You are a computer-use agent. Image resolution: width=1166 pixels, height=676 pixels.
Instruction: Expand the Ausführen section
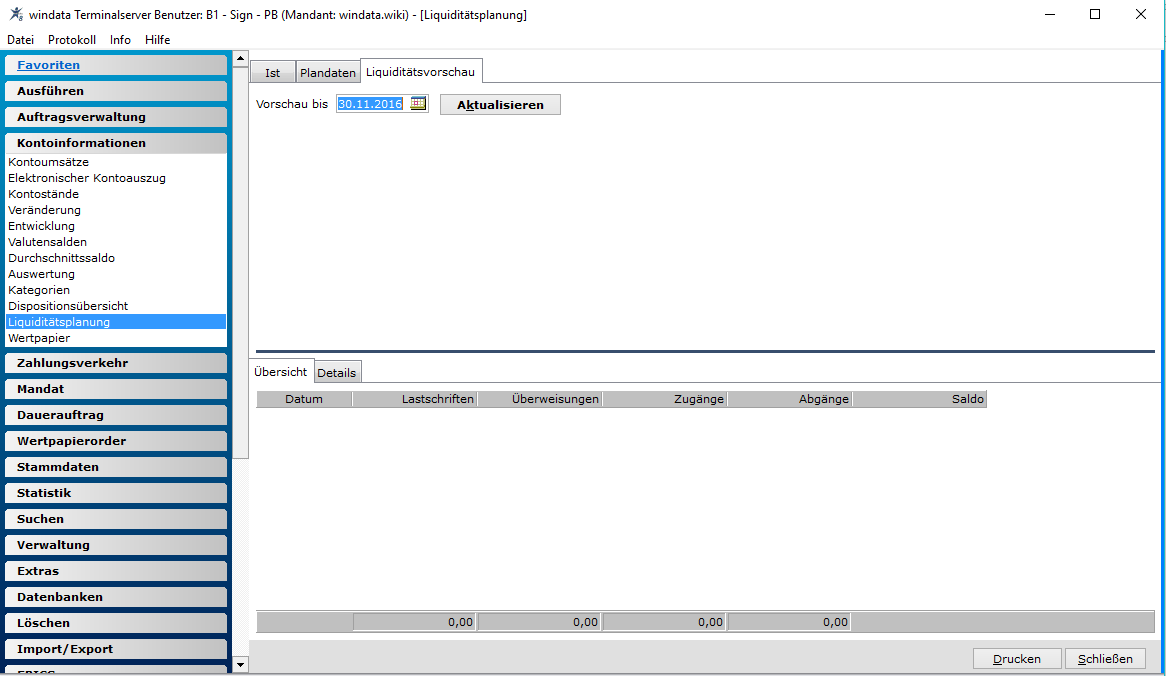116,91
